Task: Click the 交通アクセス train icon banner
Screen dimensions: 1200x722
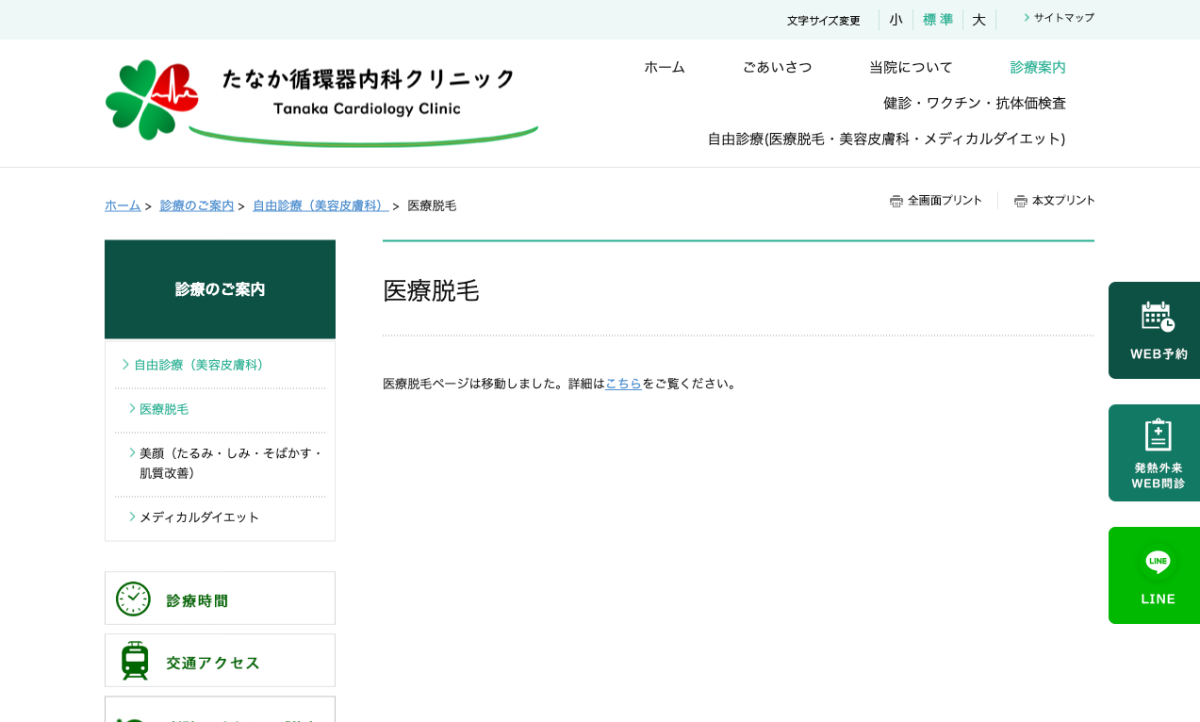Action: (219, 661)
